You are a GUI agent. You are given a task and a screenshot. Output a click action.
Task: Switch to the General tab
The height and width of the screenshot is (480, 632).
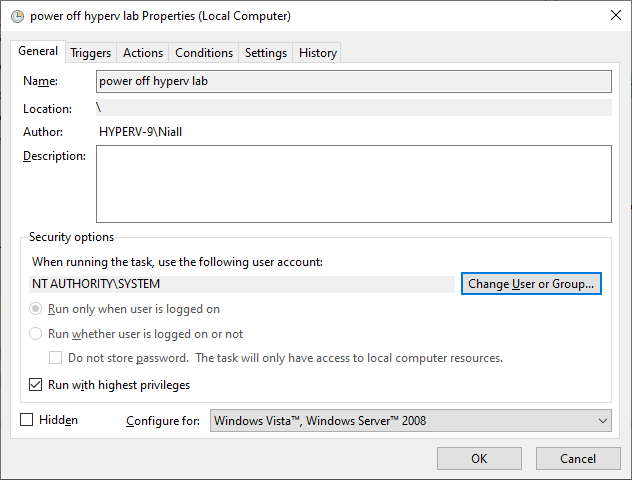click(x=38, y=51)
